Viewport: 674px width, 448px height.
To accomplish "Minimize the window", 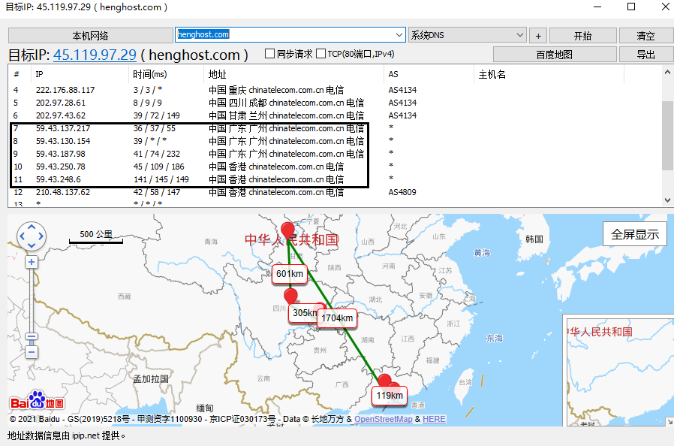I will pyautogui.click(x=597, y=7).
